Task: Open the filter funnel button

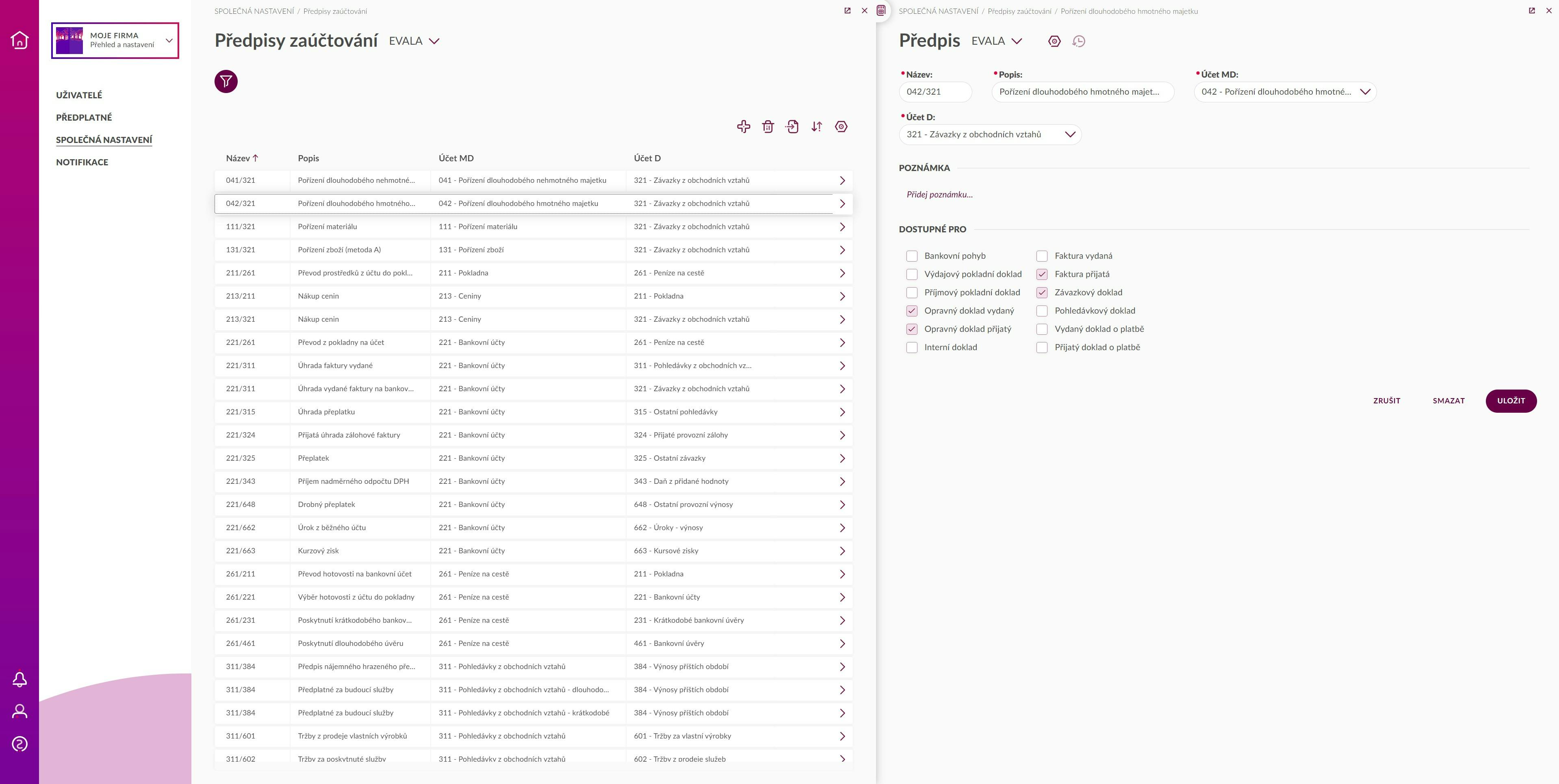Action: [x=226, y=81]
